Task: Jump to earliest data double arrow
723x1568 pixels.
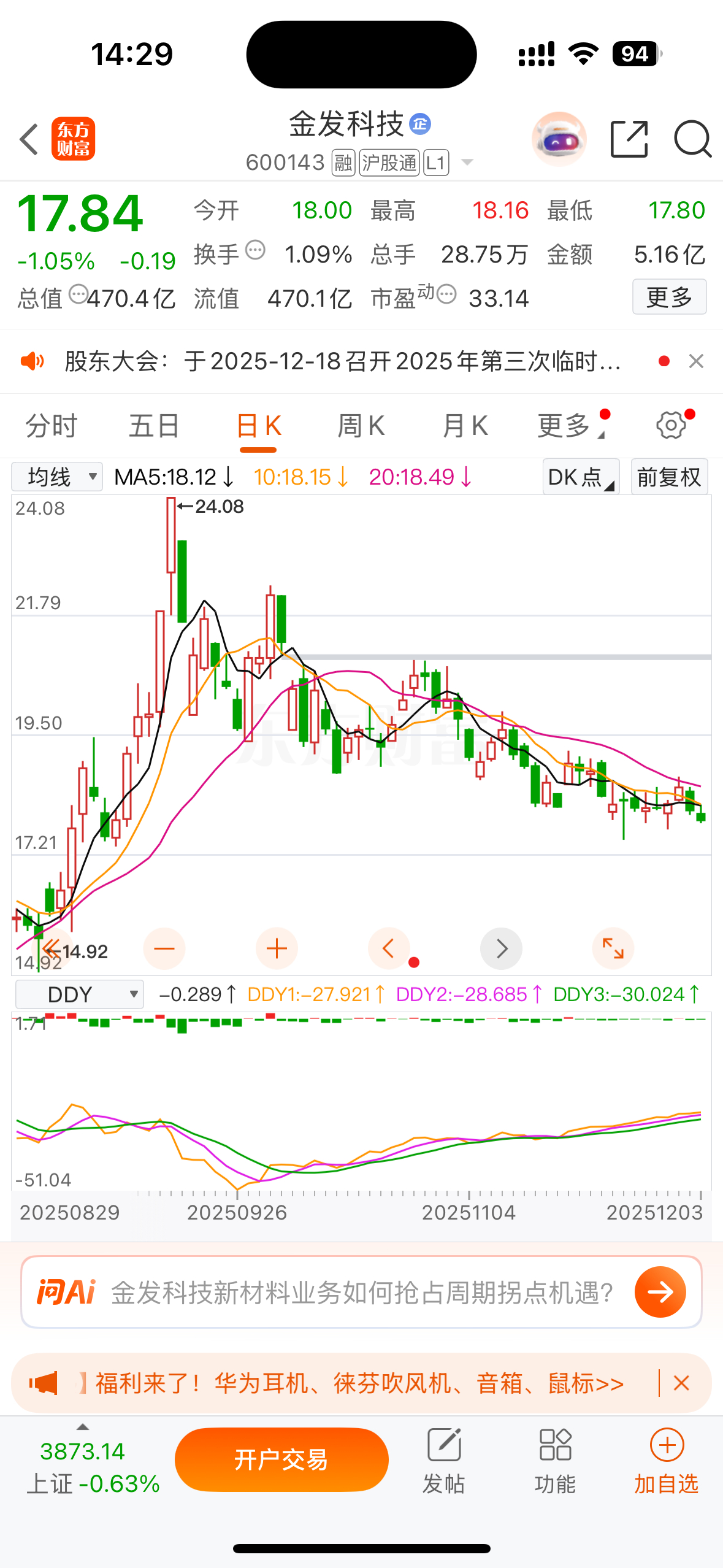Action: click(x=52, y=948)
